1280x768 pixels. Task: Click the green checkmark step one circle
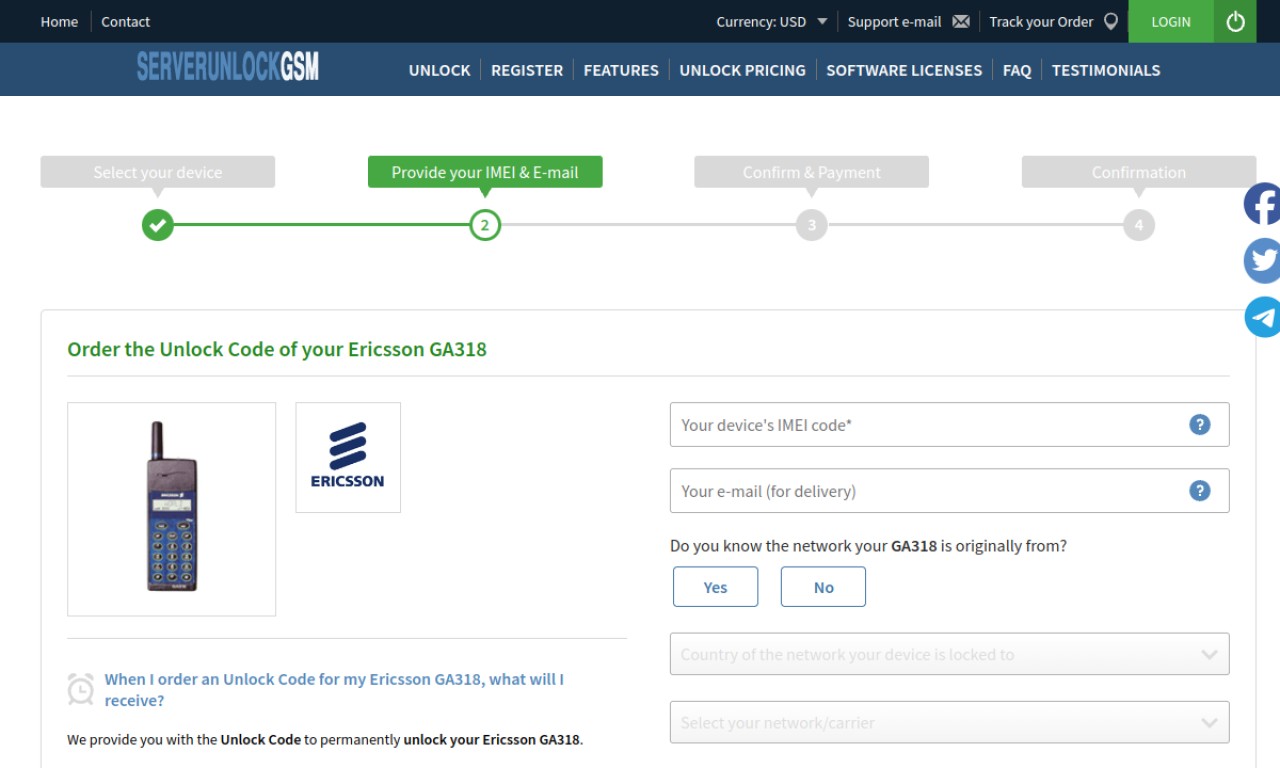158,225
